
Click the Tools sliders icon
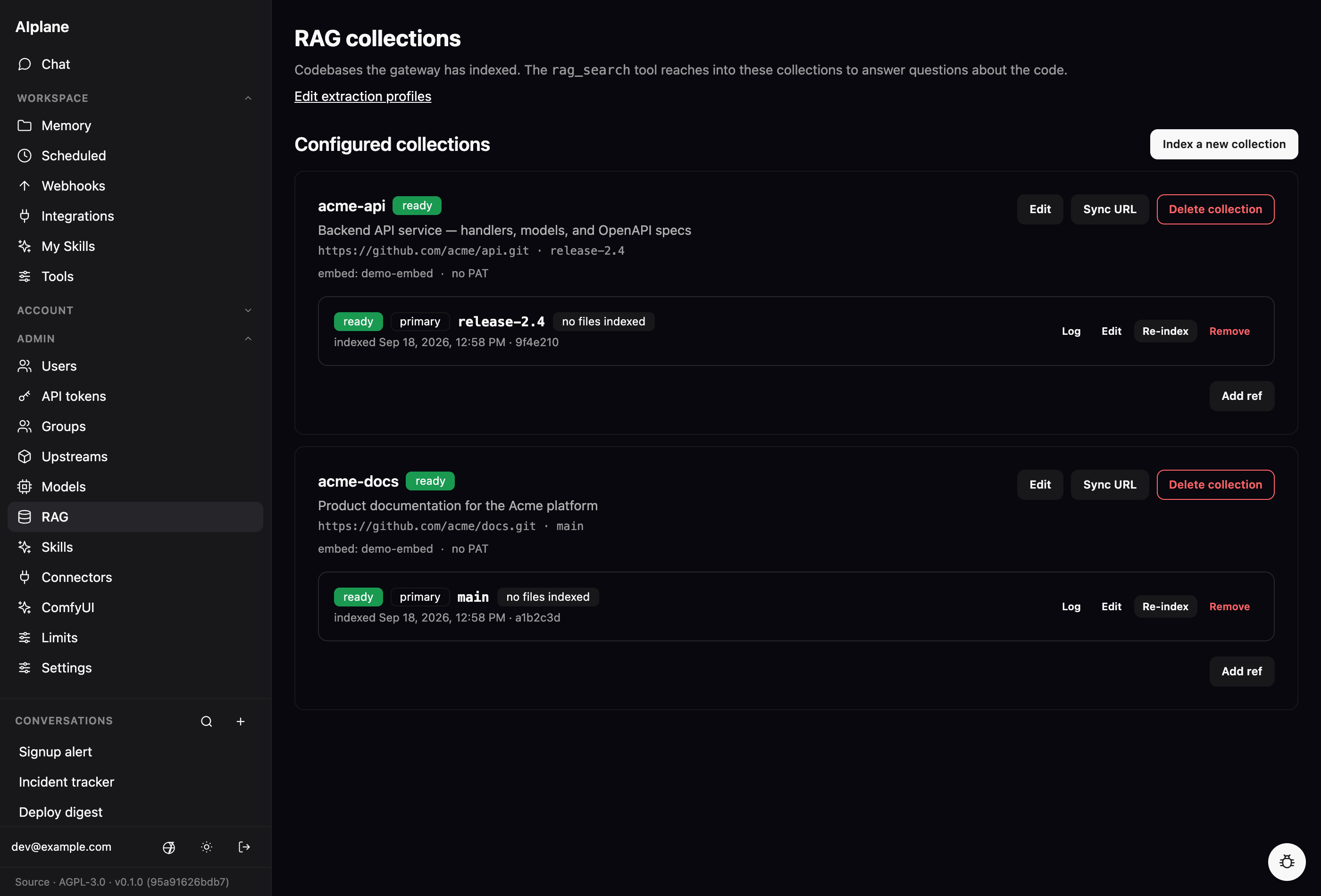click(x=25, y=276)
